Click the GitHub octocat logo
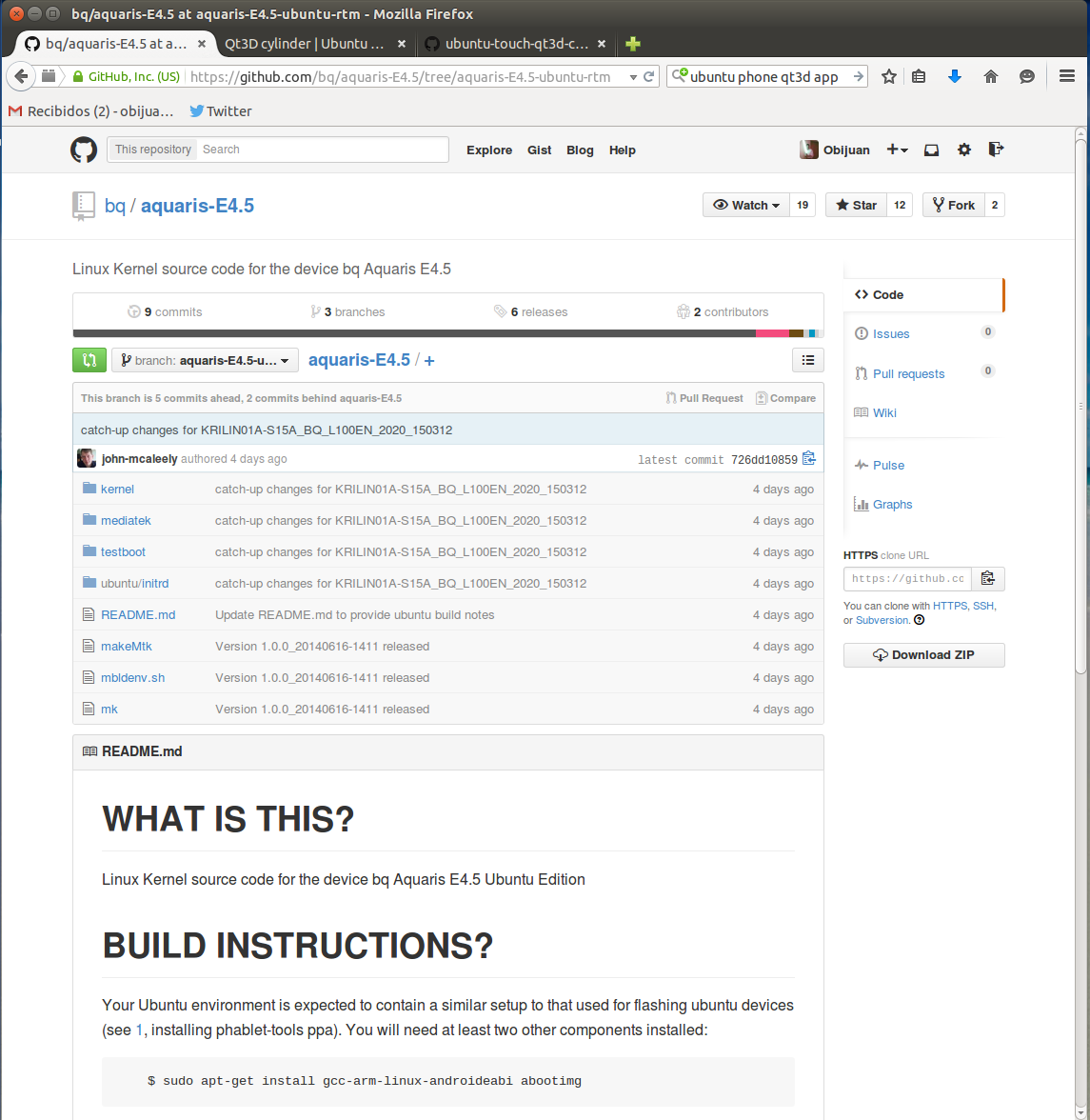Viewport: 1090px width, 1120px height. [x=84, y=150]
